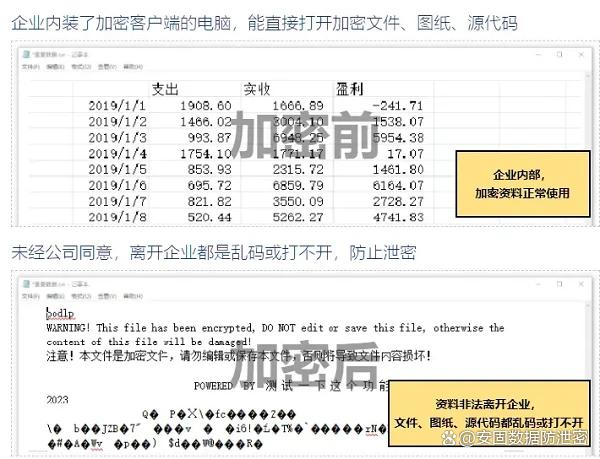
Task: Open the 编辑(E) menu in the table Notepad window
Action: click(55, 67)
